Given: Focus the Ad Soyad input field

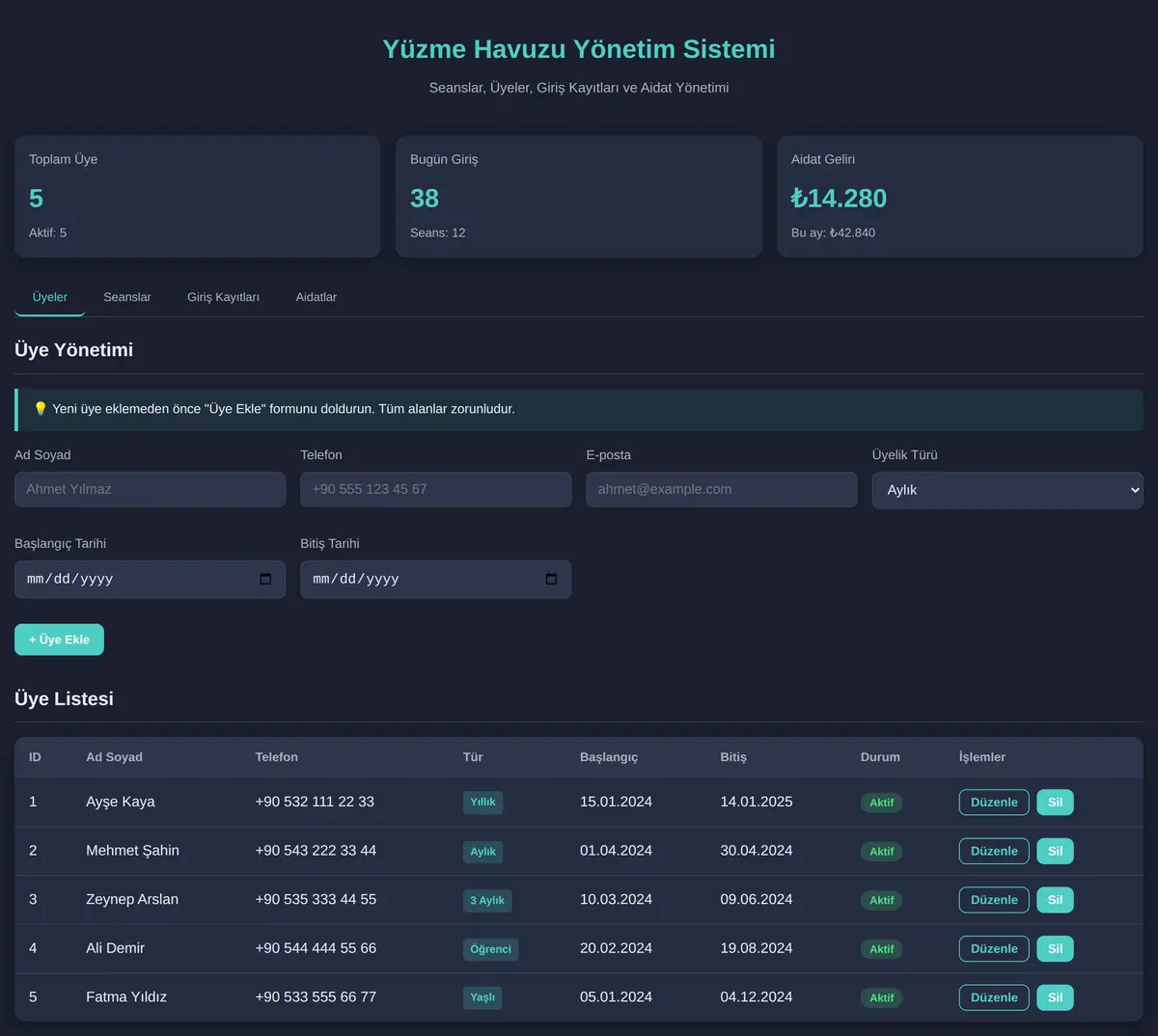Looking at the screenshot, I should click(150, 489).
